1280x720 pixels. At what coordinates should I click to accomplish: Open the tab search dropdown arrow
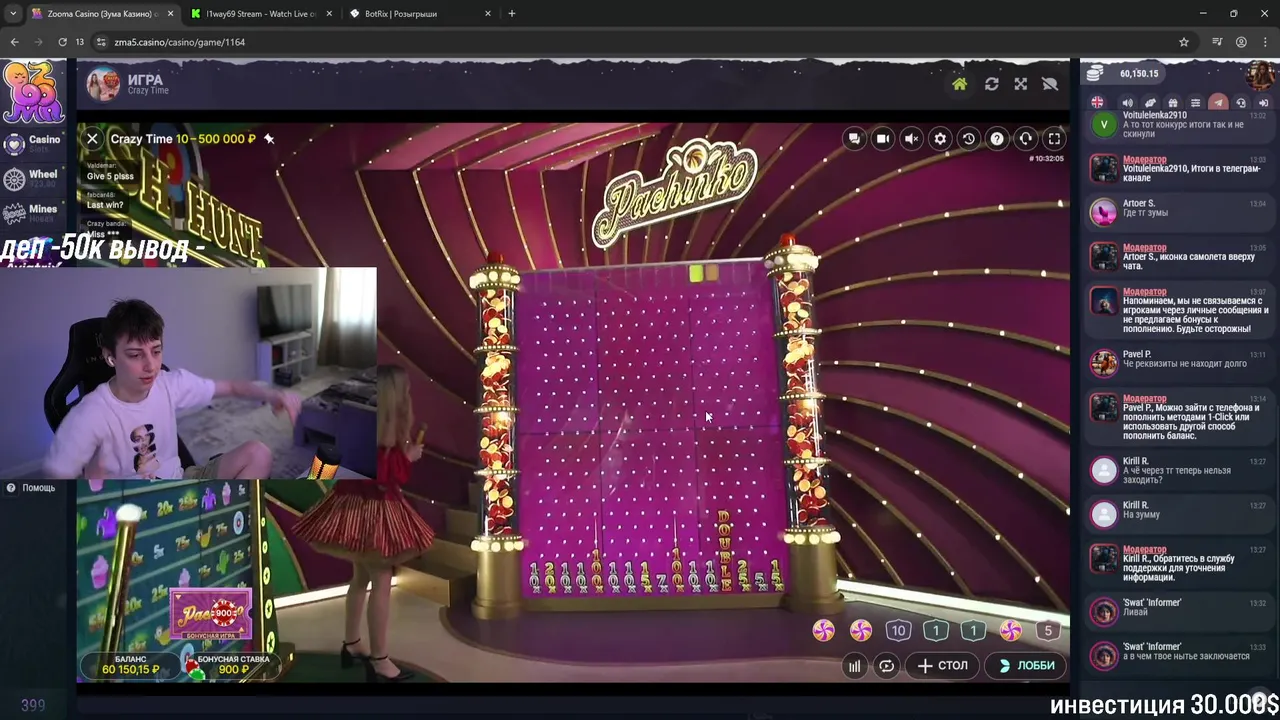click(12, 14)
